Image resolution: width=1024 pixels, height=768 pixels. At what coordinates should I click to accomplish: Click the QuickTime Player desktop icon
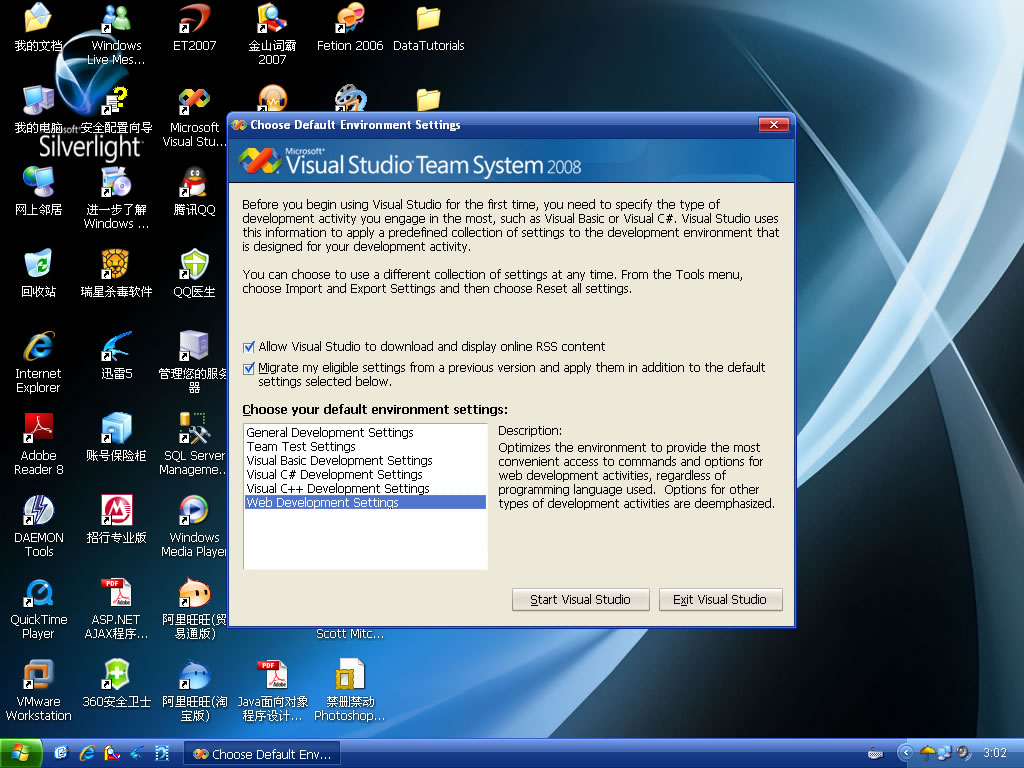tap(38, 594)
